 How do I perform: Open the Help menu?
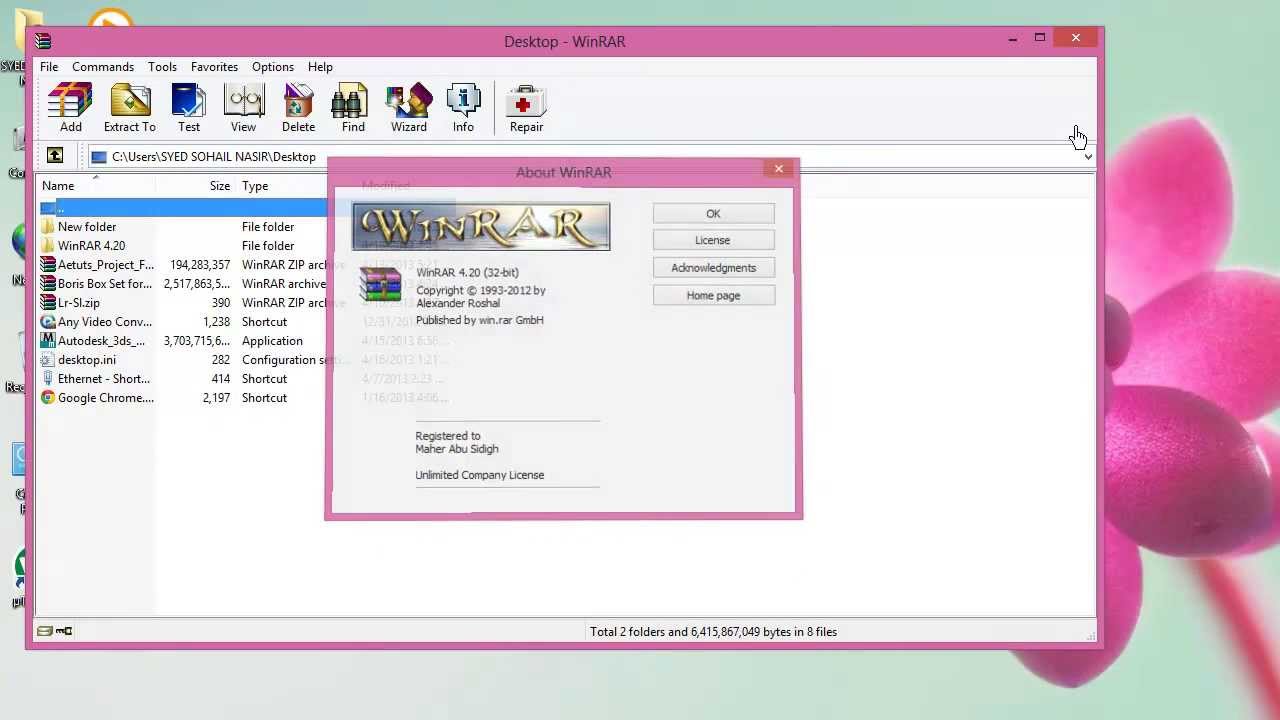(320, 67)
